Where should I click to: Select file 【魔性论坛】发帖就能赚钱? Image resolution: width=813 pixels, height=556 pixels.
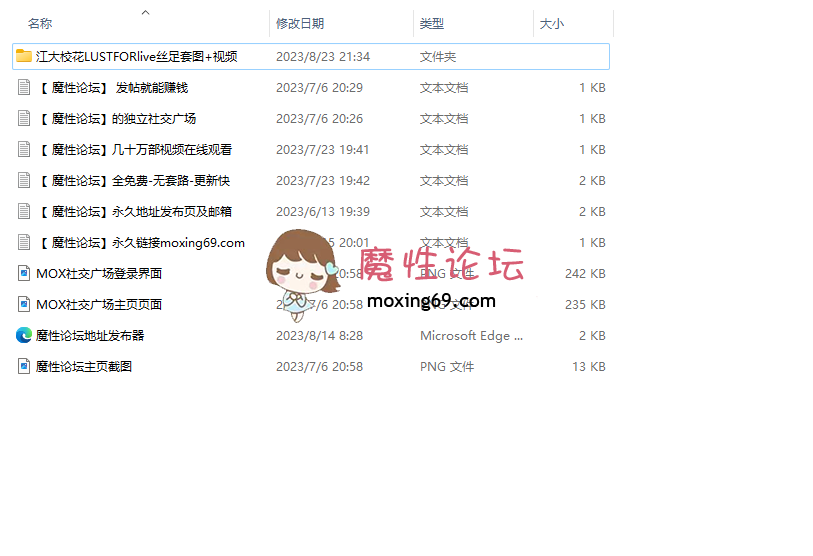click(112, 88)
